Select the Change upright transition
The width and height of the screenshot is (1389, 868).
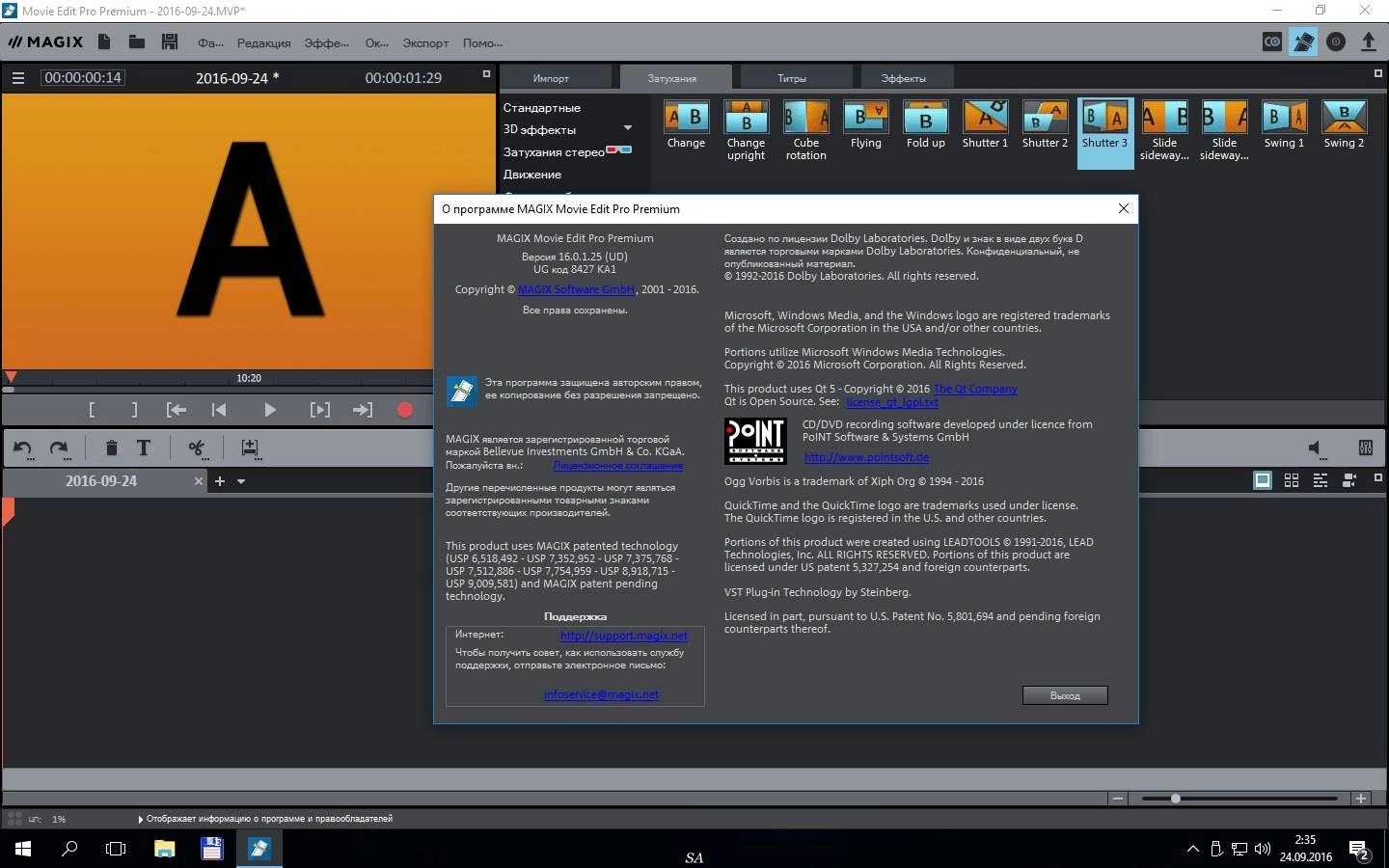tap(746, 118)
